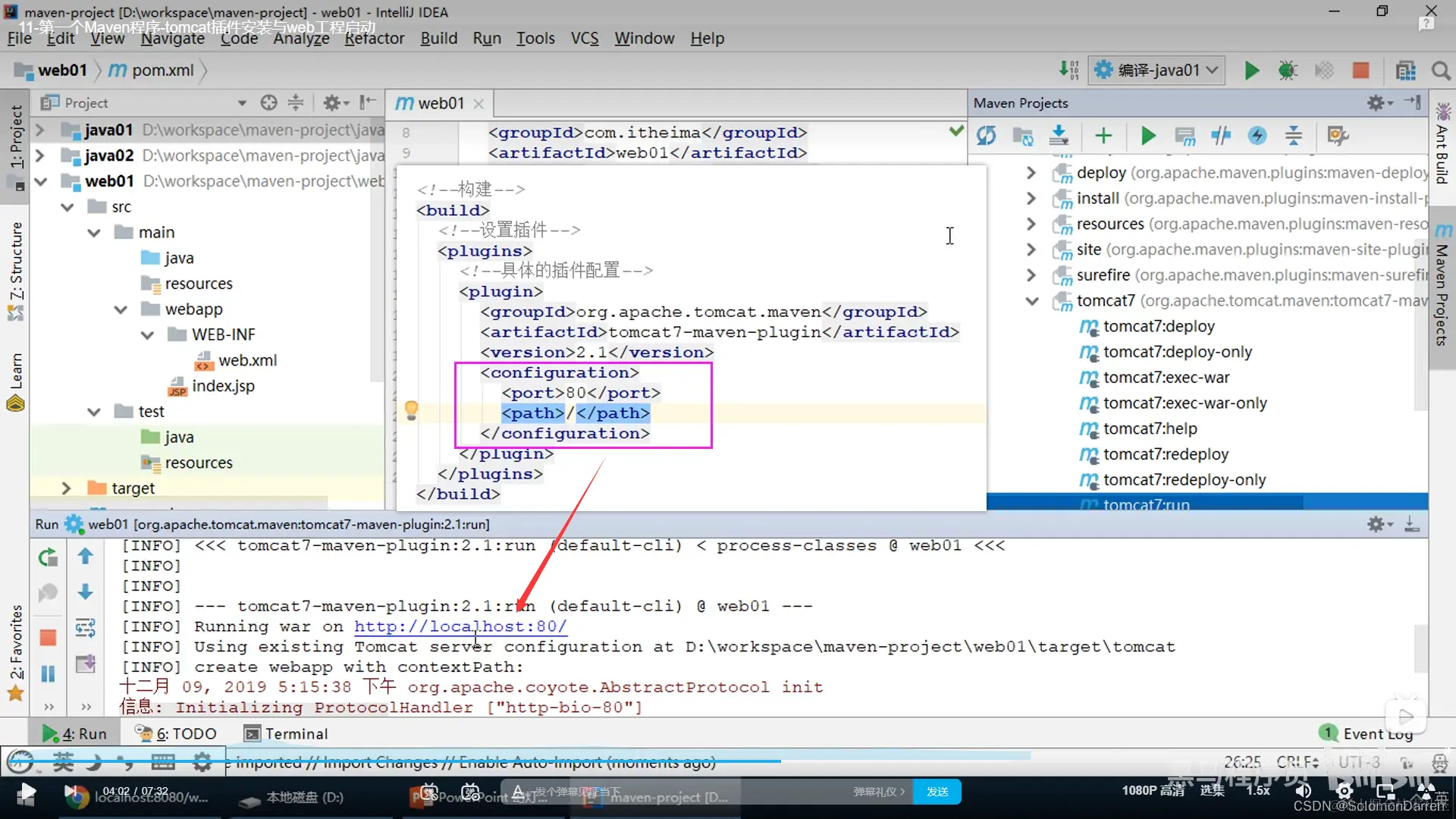The width and height of the screenshot is (1456, 819).
Task: Click the Add Maven Projects plus icon
Action: 1103,136
